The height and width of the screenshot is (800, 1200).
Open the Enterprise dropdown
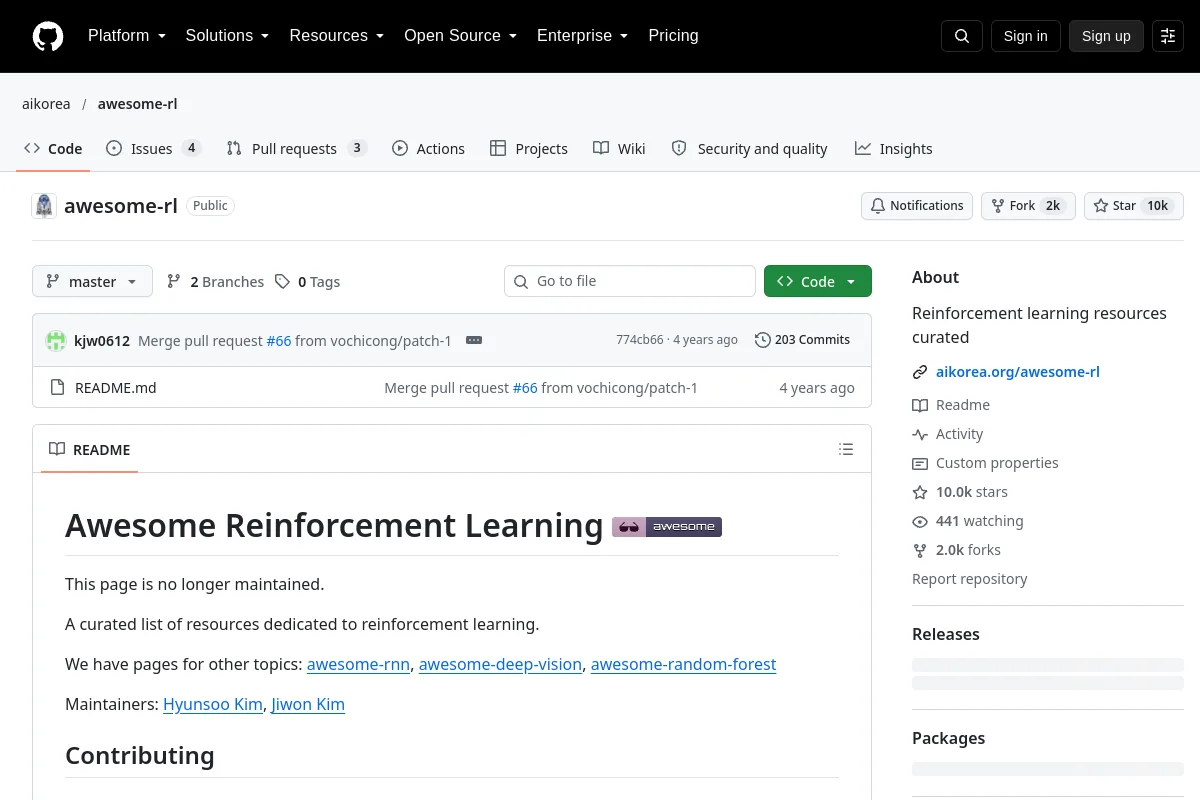(582, 36)
